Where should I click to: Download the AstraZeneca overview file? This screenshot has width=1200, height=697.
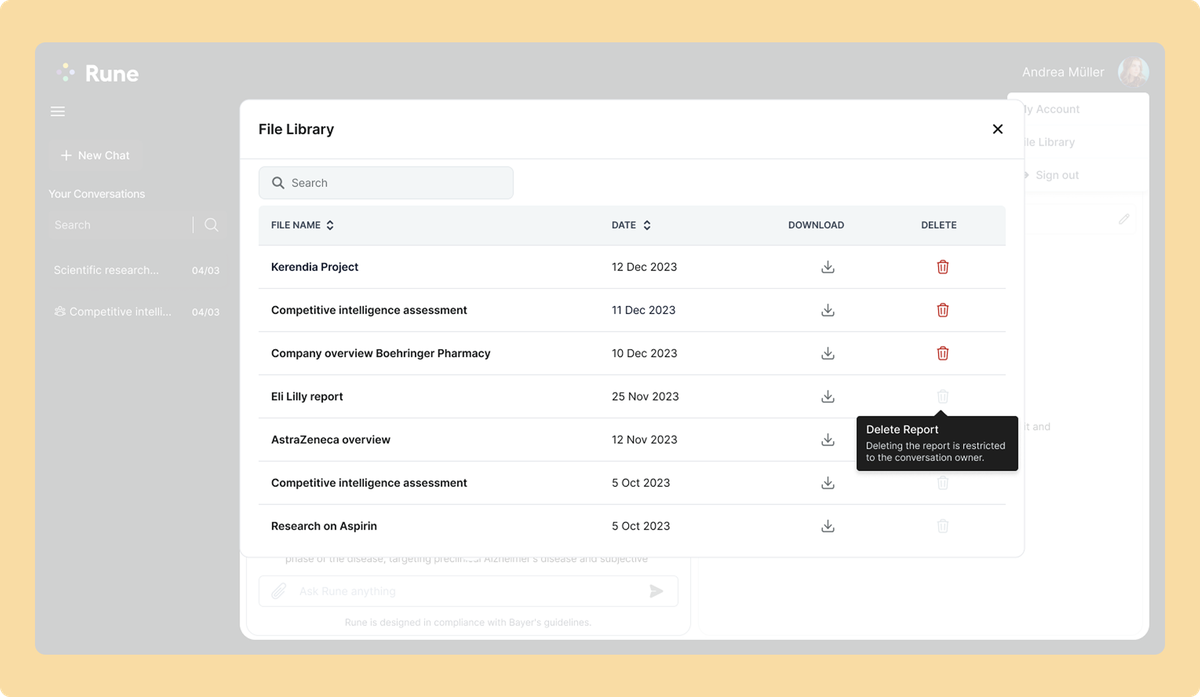(x=828, y=439)
